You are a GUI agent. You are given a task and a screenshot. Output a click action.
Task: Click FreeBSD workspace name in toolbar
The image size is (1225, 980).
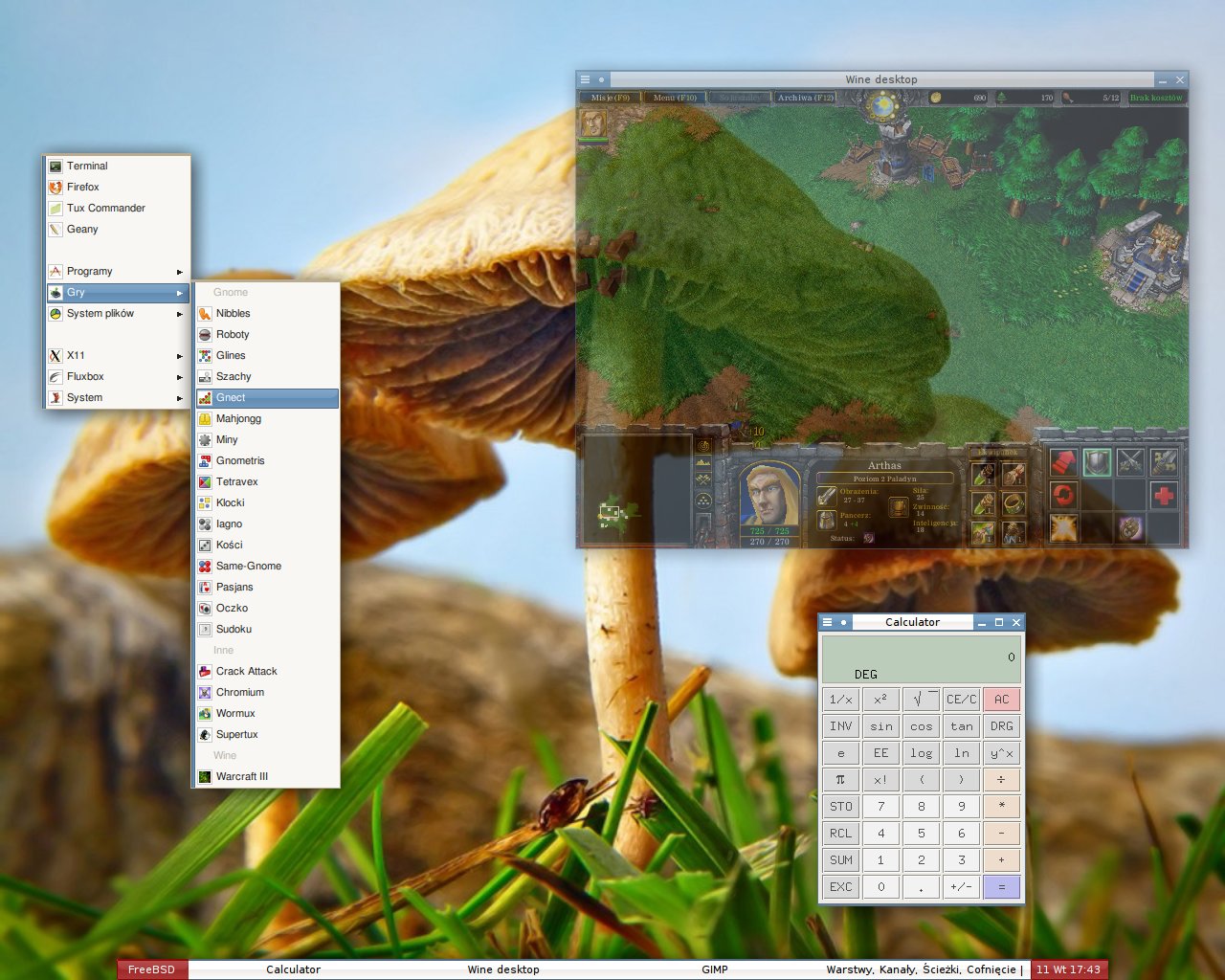point(151,969)
